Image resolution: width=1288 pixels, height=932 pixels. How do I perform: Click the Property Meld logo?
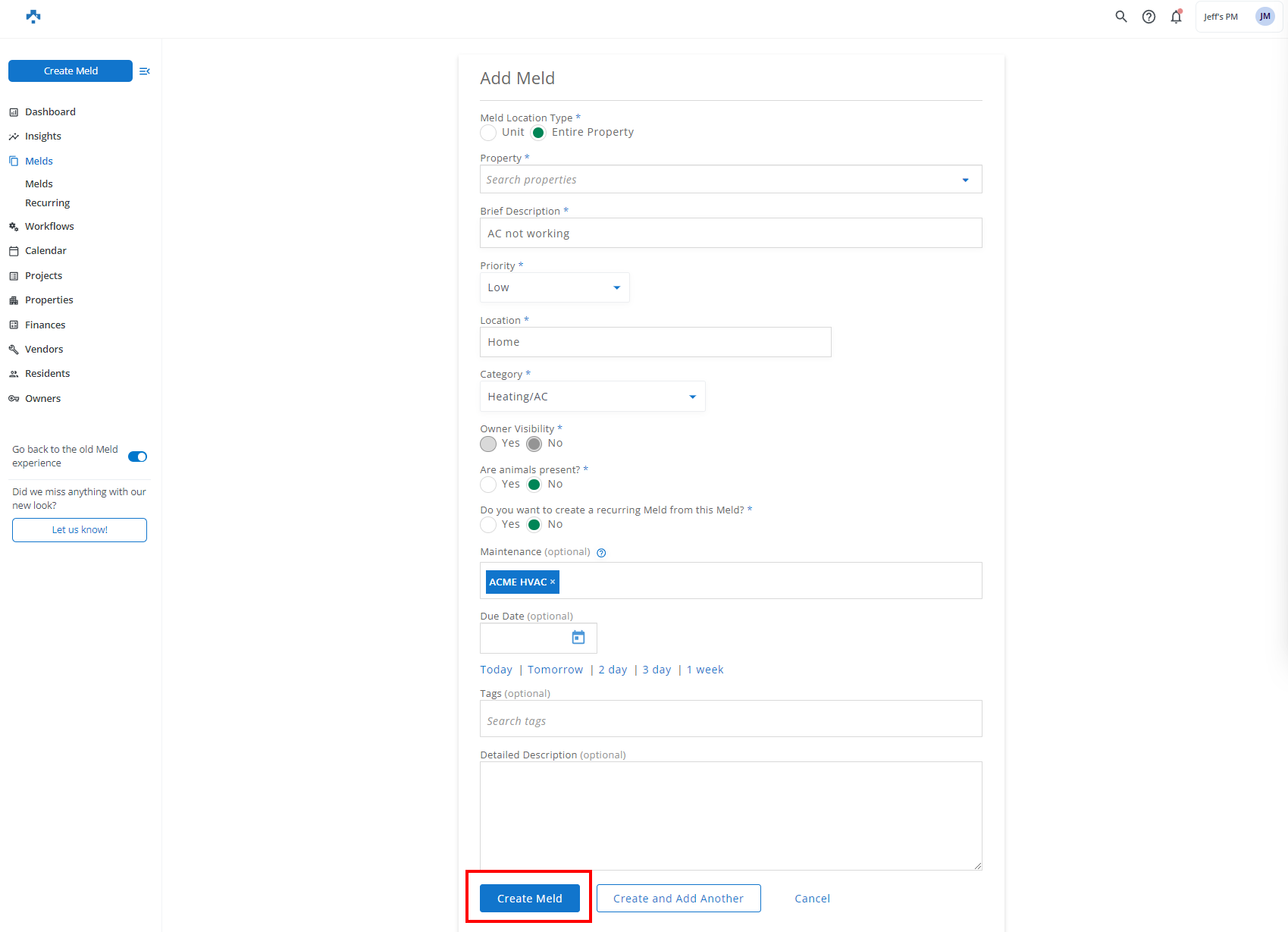tap(33, 17)
